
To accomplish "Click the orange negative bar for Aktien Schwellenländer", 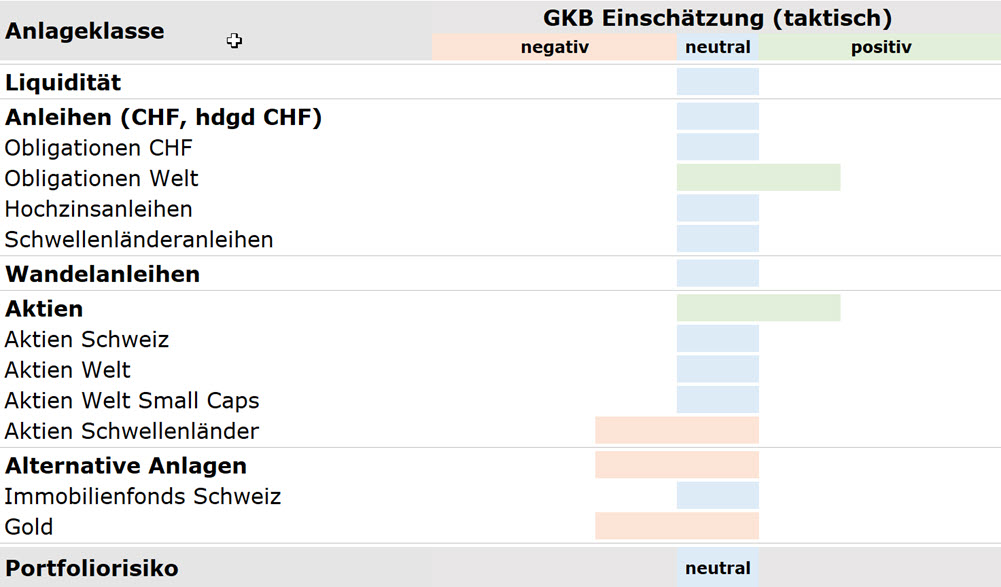I will [677, 431].
